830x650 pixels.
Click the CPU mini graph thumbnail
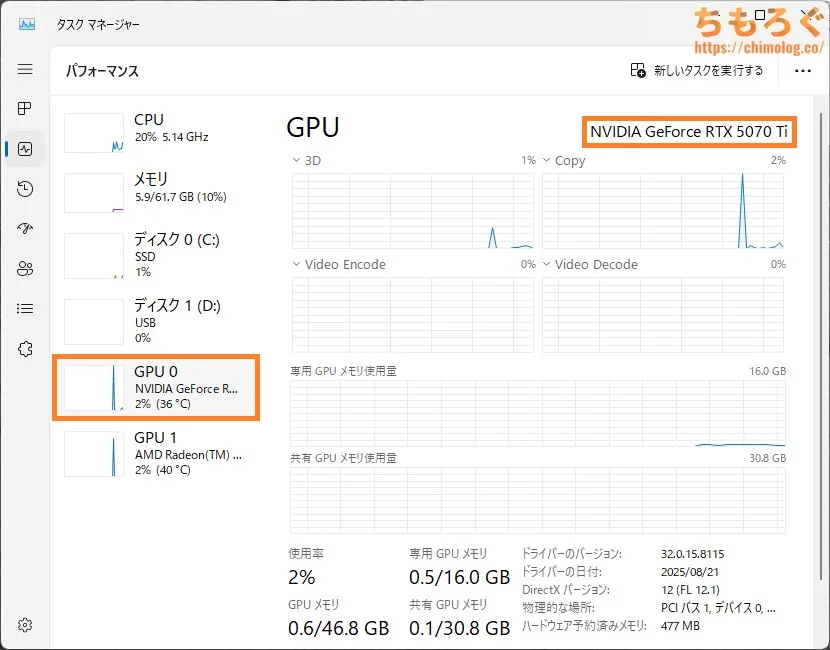point(94,133)
